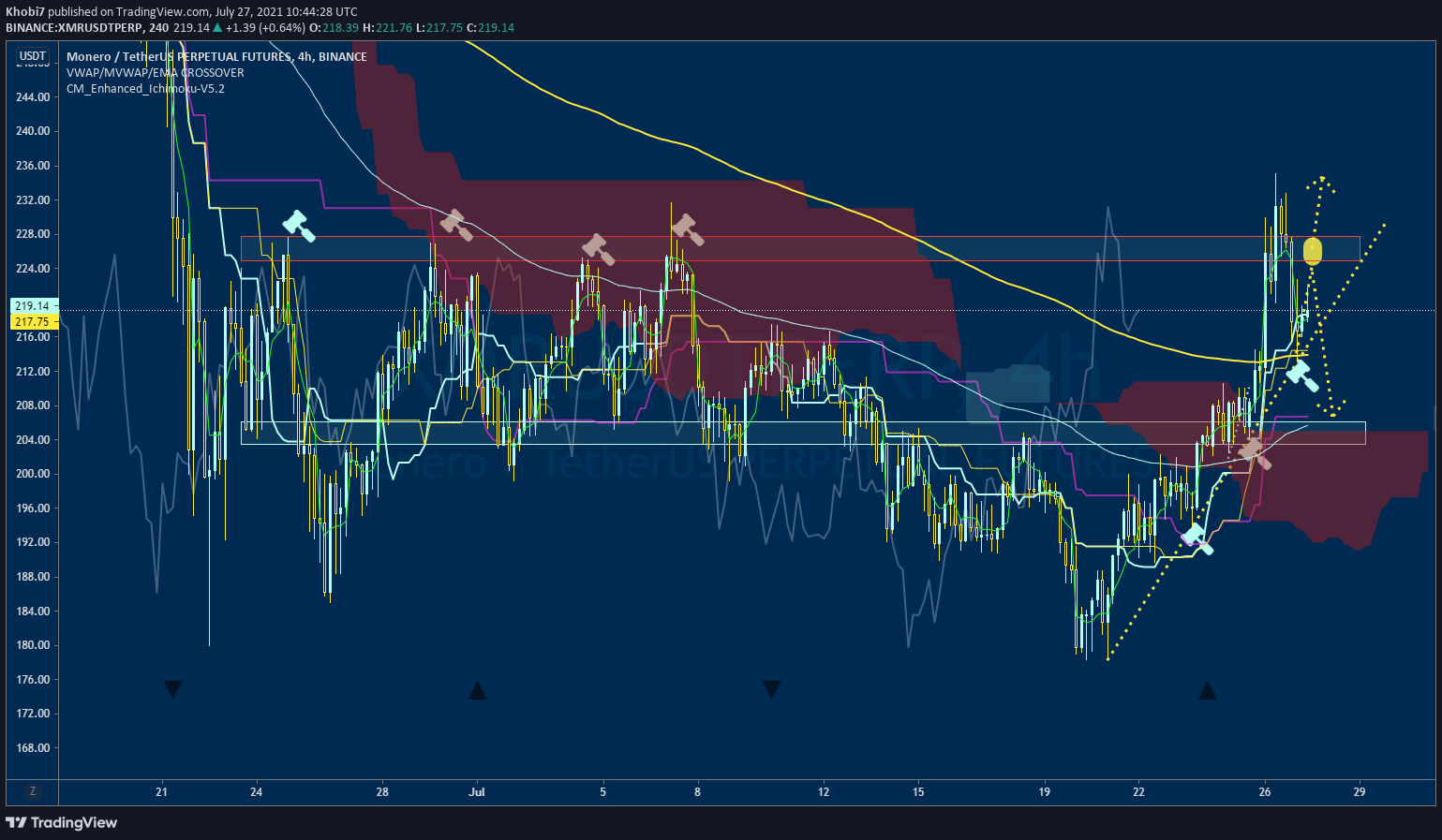Click the 168.00 price axis label
Screen dimensions: 1442x840
(x=33, y=748)
